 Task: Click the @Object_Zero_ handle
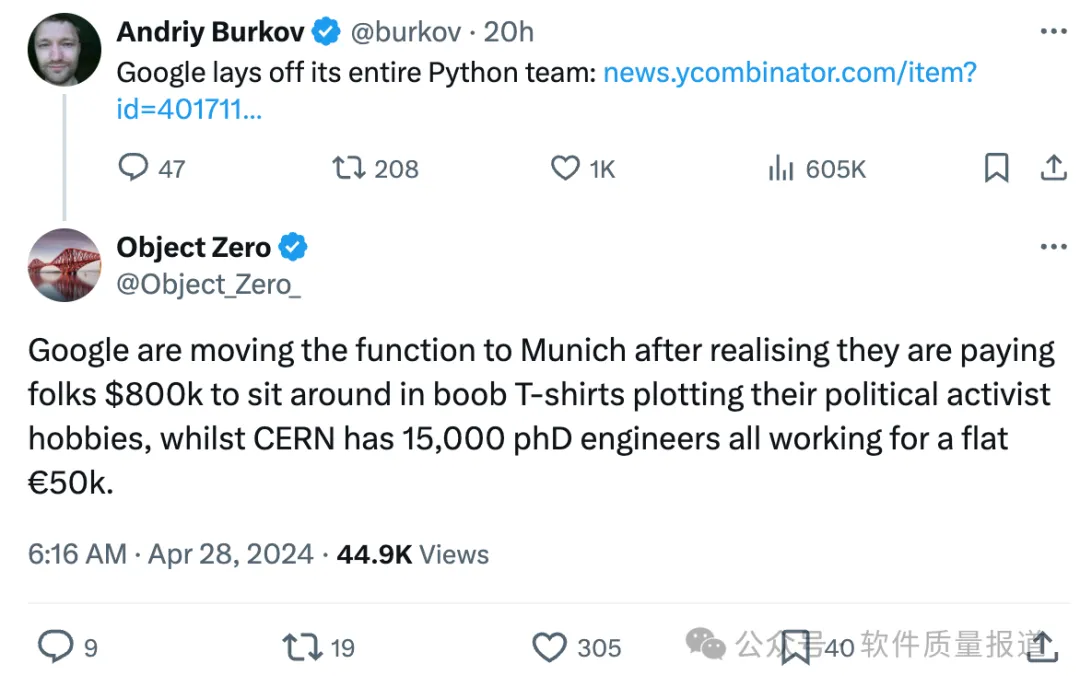click(x=208, y=285)
